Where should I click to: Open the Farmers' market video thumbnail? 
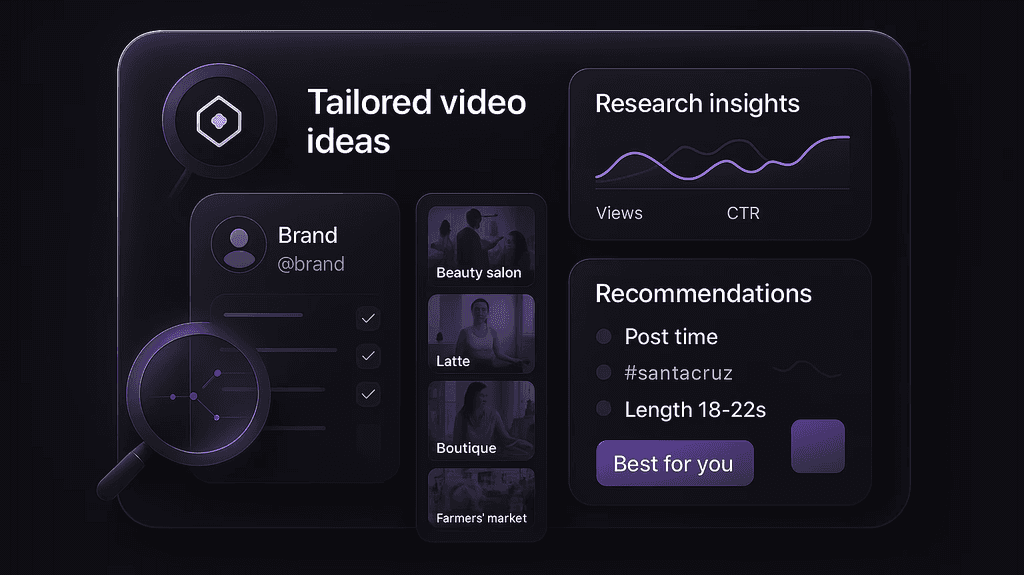(x=481, y=498)
